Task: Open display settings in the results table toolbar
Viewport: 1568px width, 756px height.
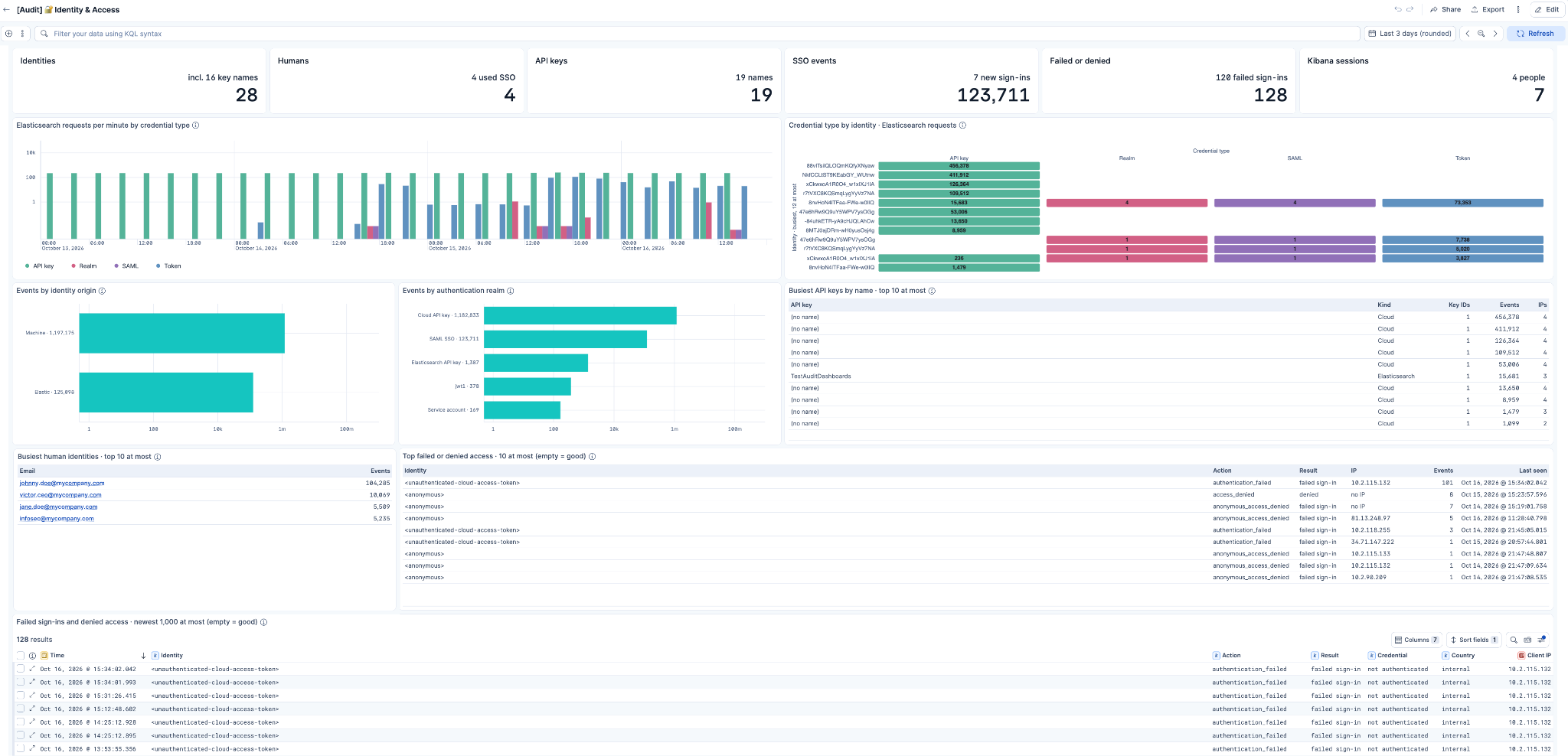Action: click(x=1542, y=640)
